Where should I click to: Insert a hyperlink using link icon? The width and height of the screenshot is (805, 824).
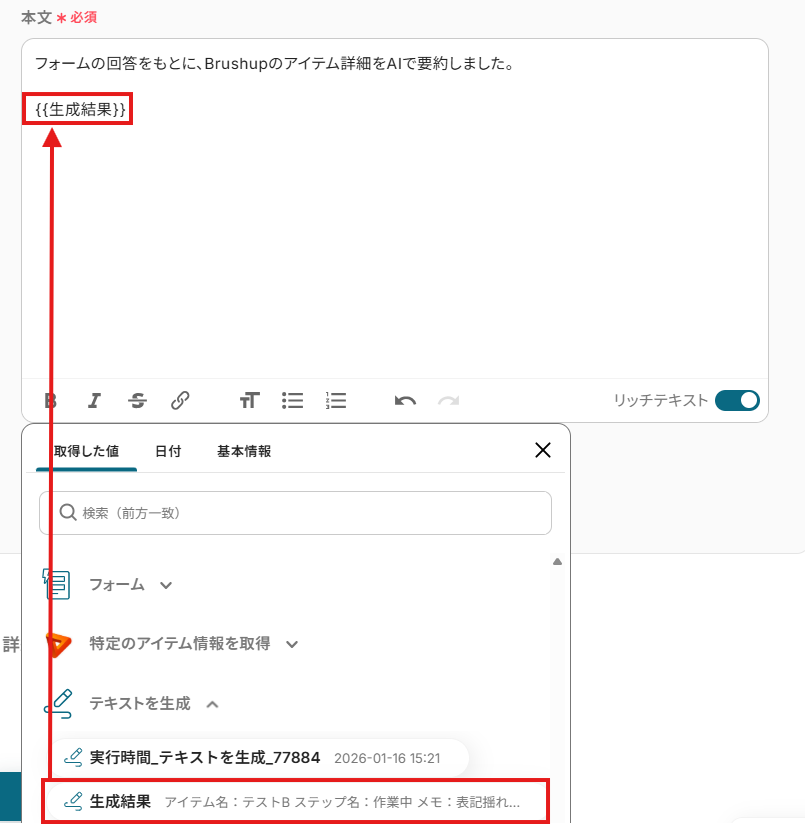click(180, 400)
